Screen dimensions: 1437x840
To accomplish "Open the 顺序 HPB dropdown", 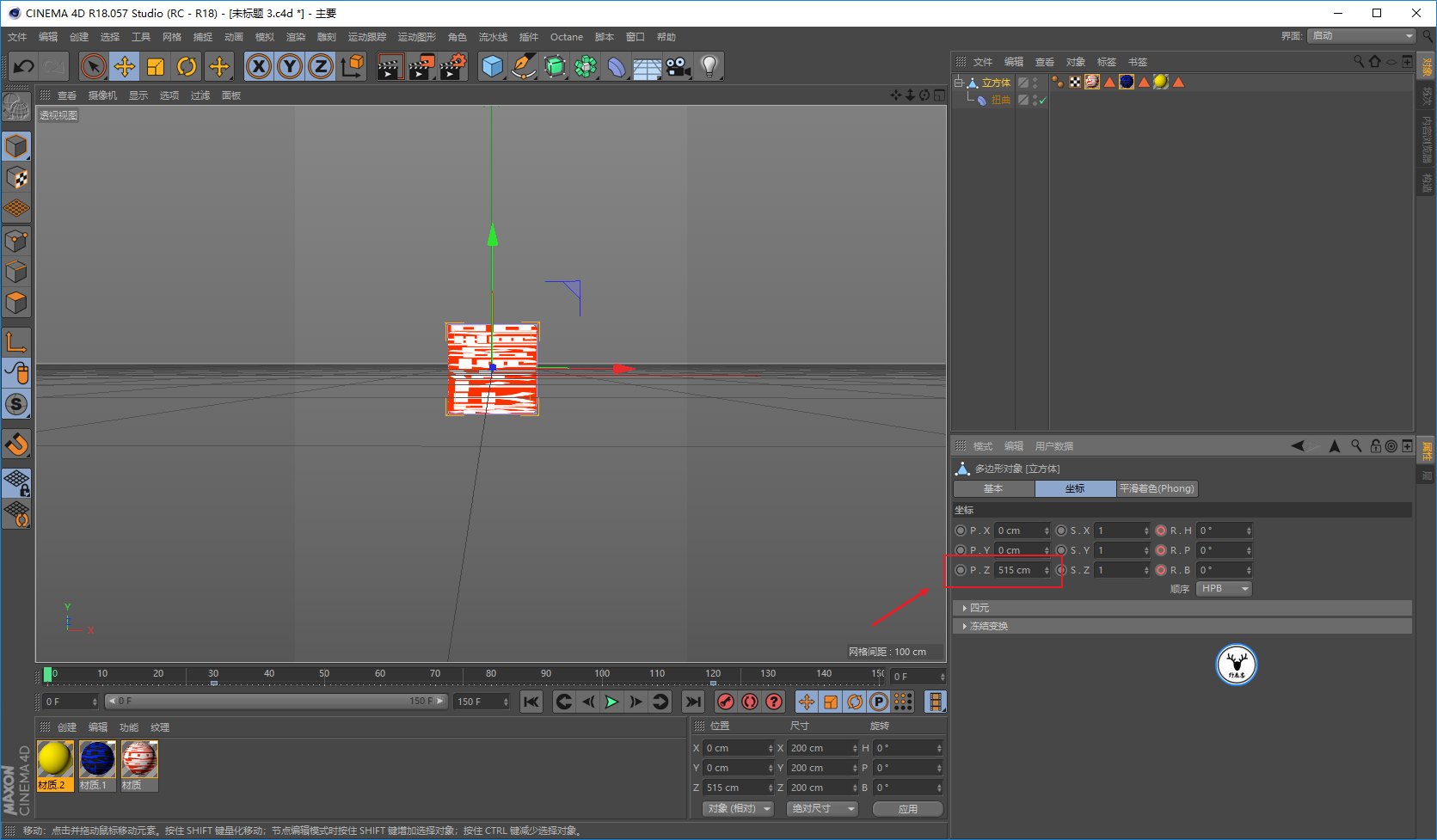I will tap(1224, 589).
